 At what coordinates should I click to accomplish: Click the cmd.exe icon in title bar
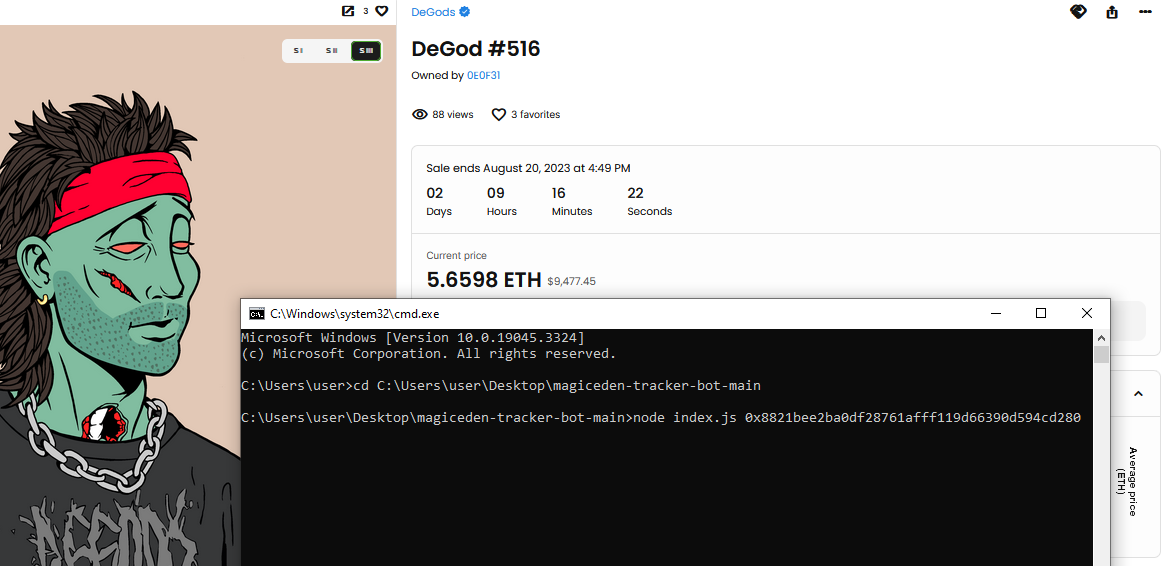(x=257, y=314)
